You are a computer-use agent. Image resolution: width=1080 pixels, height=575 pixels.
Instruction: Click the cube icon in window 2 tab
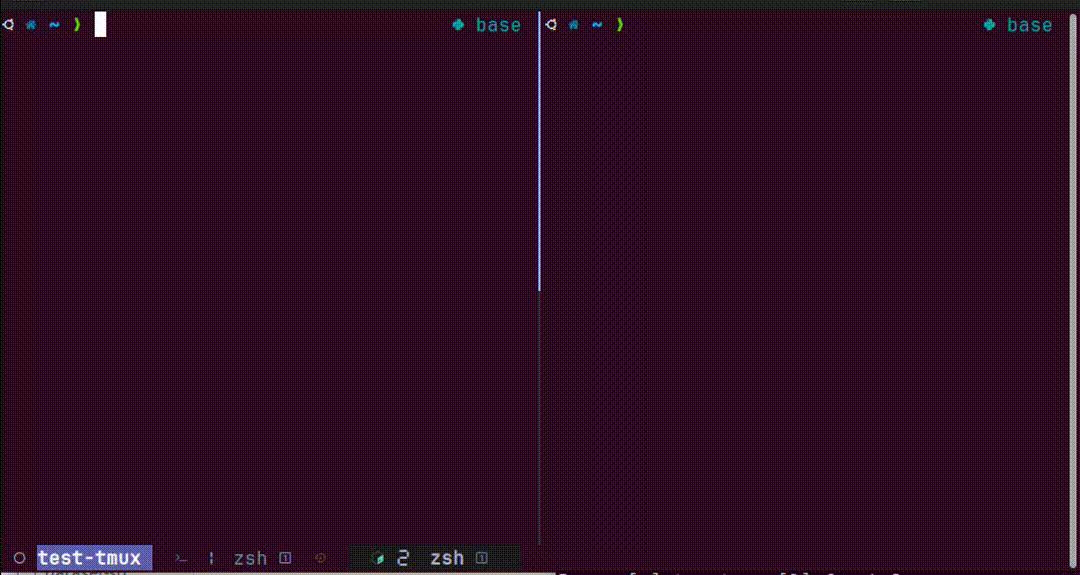[376, 558]
